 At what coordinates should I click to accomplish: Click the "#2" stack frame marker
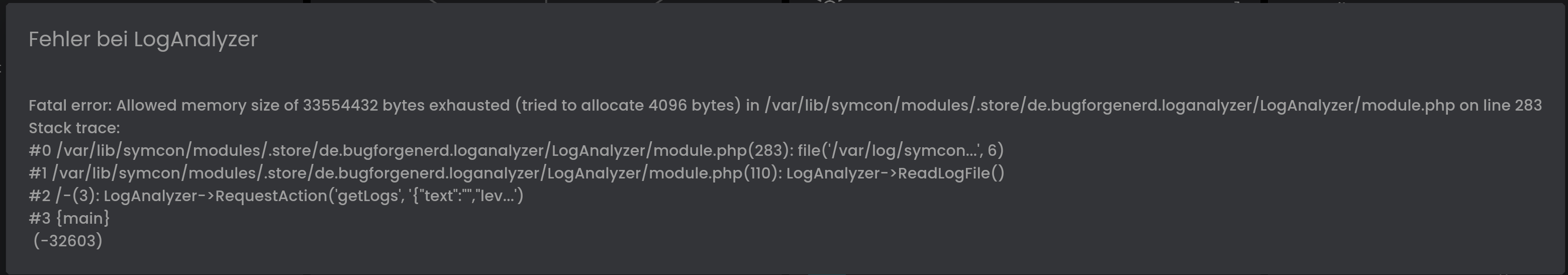click(x=39, y=196)
